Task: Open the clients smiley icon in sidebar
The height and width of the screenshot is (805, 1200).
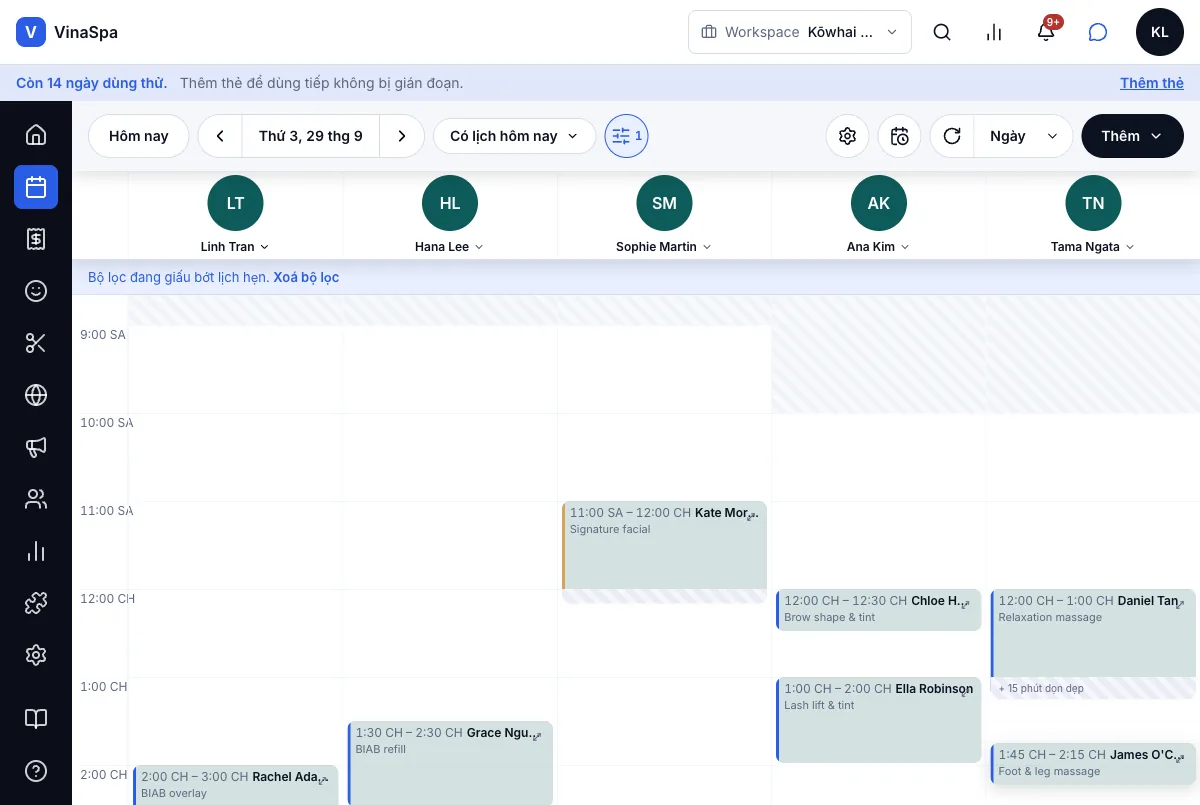Action: click(x=36, y=291)
